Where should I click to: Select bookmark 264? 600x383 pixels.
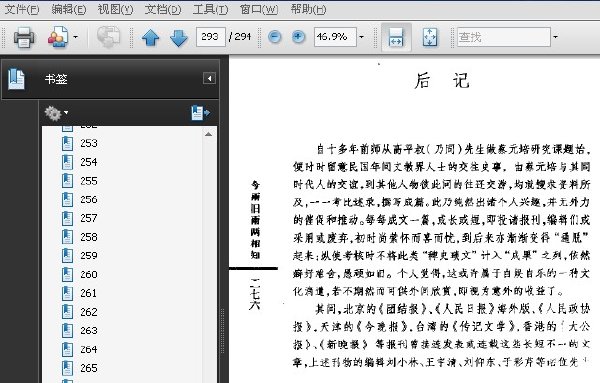click(80, 349)
